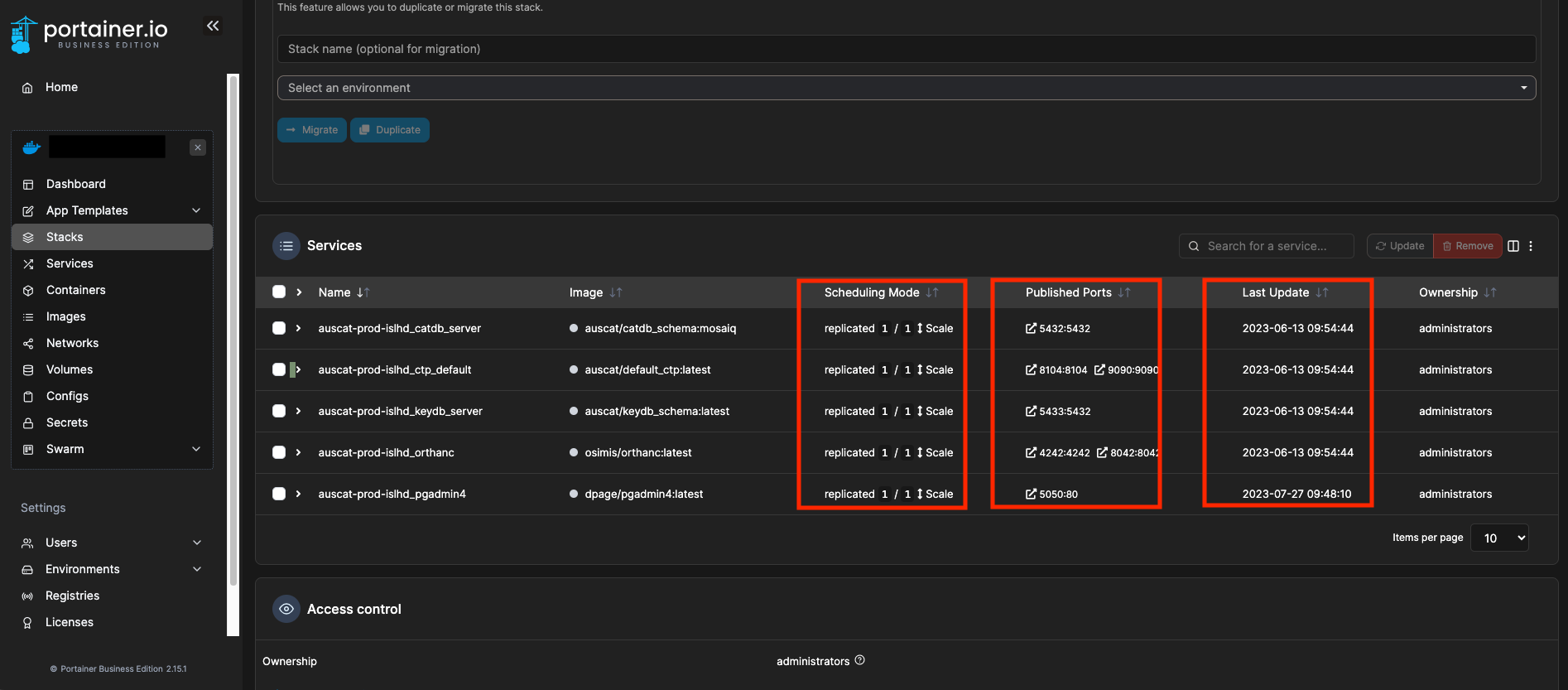Open published port 5050:80 link
The width and height of the screenshot is (1568, 690).
(1051, 495)
